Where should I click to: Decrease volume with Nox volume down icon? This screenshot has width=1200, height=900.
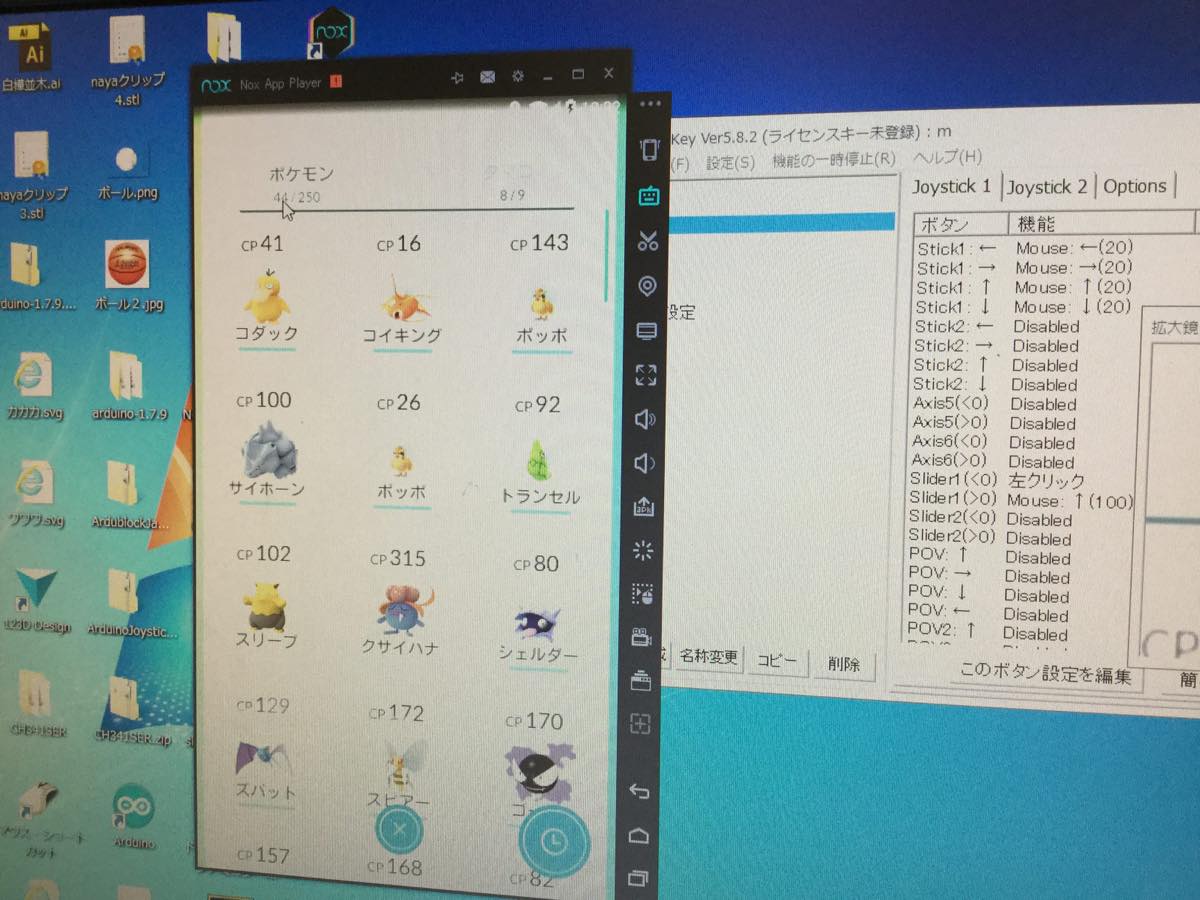click(x=645, y=463)
